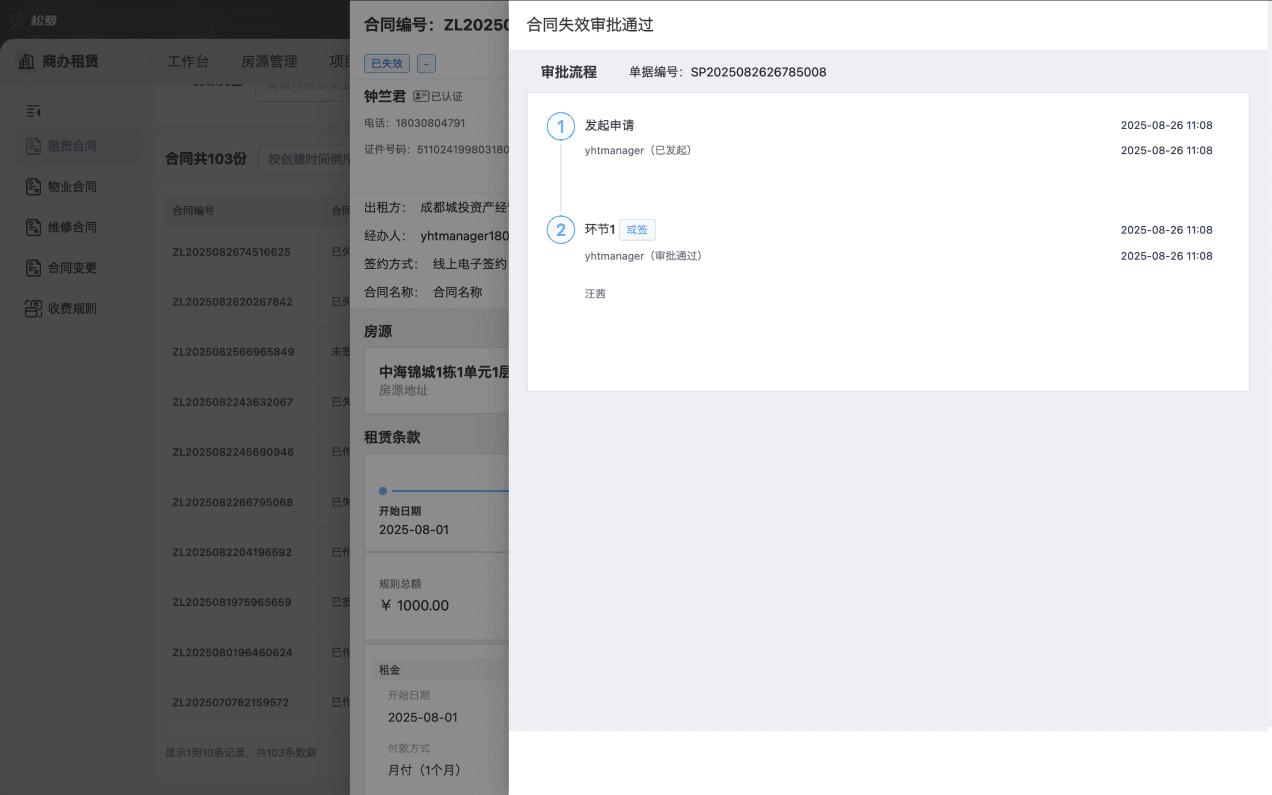Image resolution: width=1272 pixels, height=795 pixels.
Task: Click the 已失效 status tag
Action: point(387,63)
